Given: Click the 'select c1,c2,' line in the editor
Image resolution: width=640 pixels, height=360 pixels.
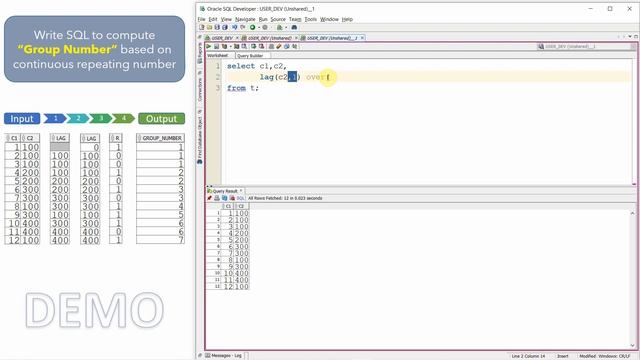Looking at the screenshot, I should pos(257,66).
